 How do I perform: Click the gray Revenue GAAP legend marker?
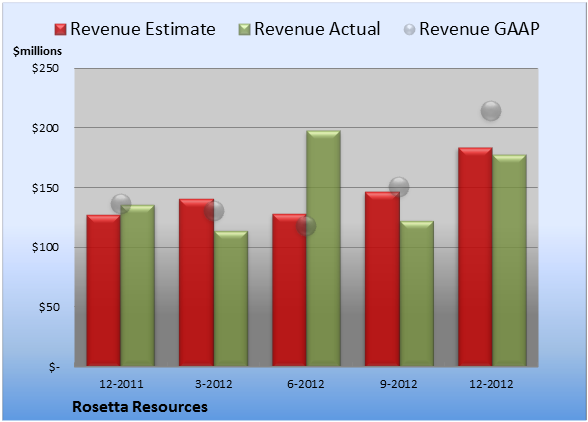click(410, 30)
